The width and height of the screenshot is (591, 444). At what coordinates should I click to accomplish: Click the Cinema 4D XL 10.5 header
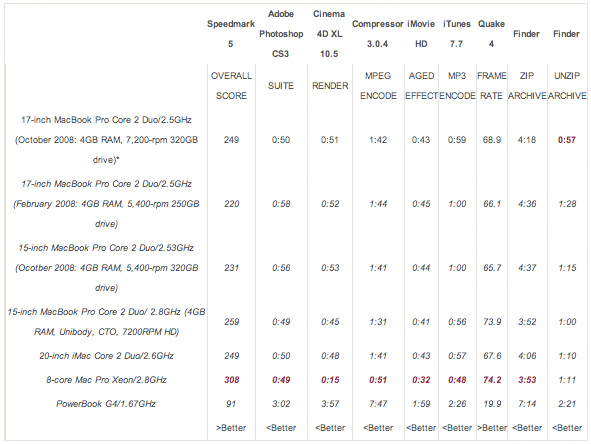point(329,34)
